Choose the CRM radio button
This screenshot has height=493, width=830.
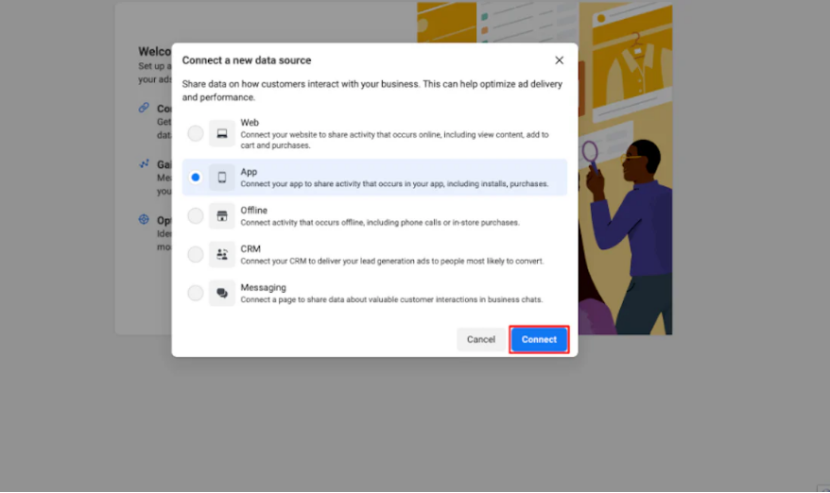[x=195, y=255]
